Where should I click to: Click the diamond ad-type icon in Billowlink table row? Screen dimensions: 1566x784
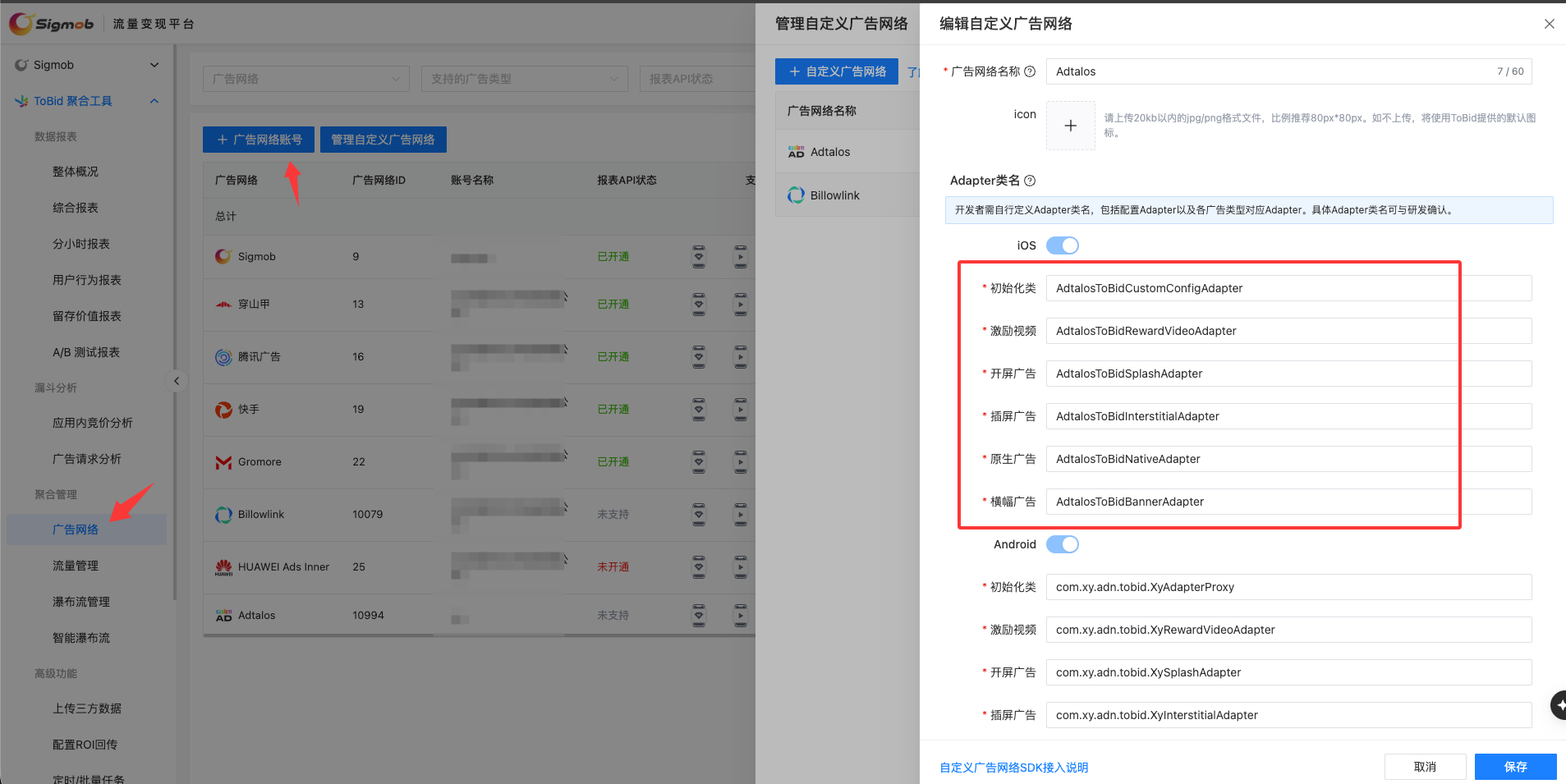(x=699, y=515)
